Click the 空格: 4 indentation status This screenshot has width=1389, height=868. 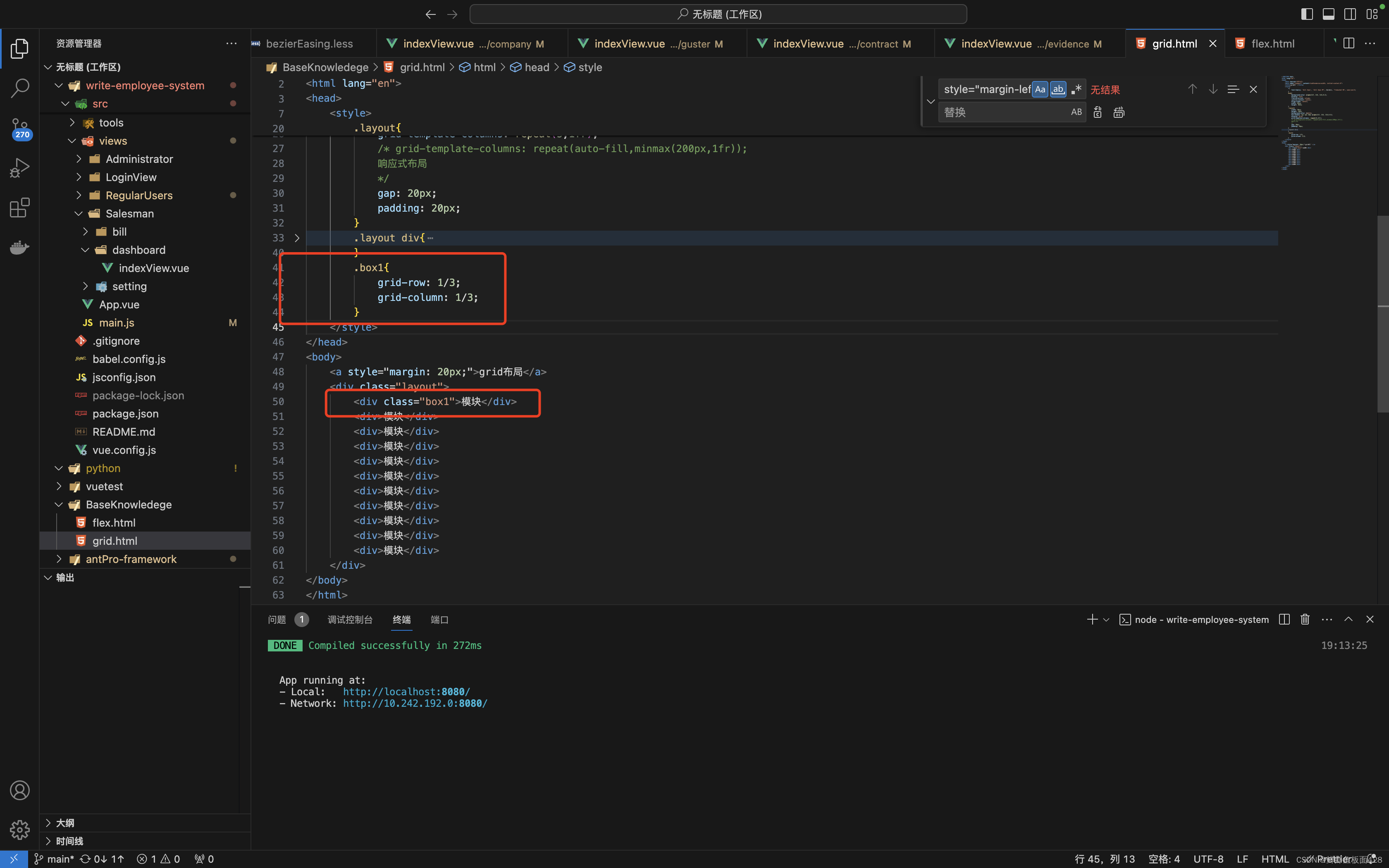coord(1163,859)
